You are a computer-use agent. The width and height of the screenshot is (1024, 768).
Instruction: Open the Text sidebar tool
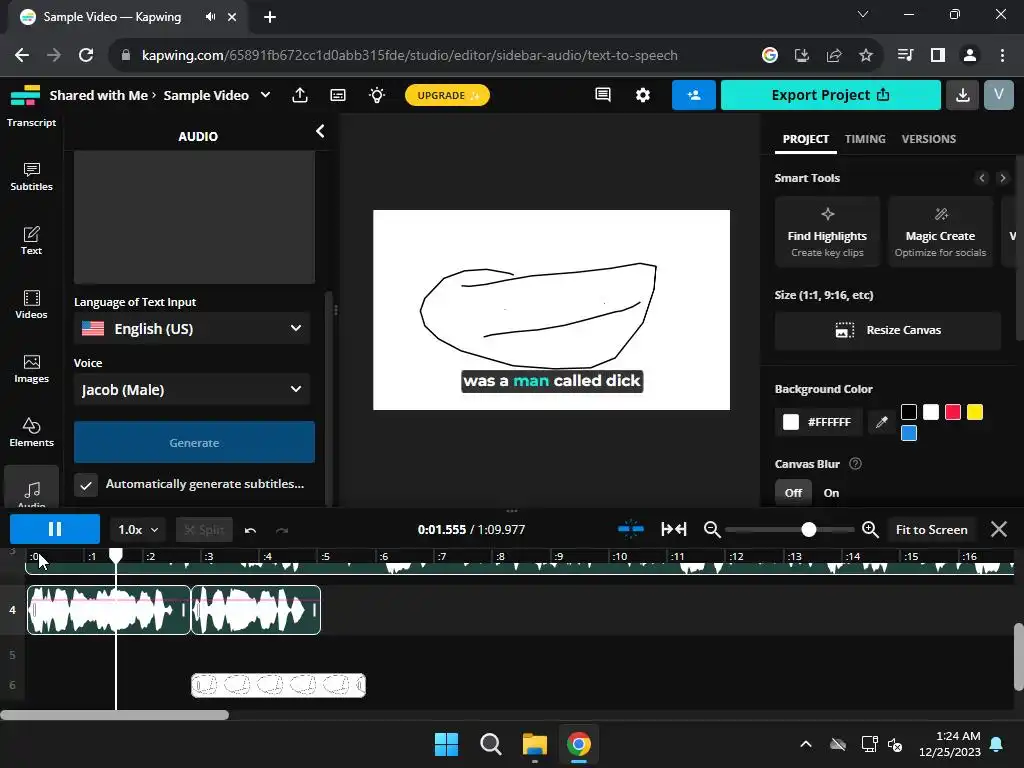[x=31, y=241]
